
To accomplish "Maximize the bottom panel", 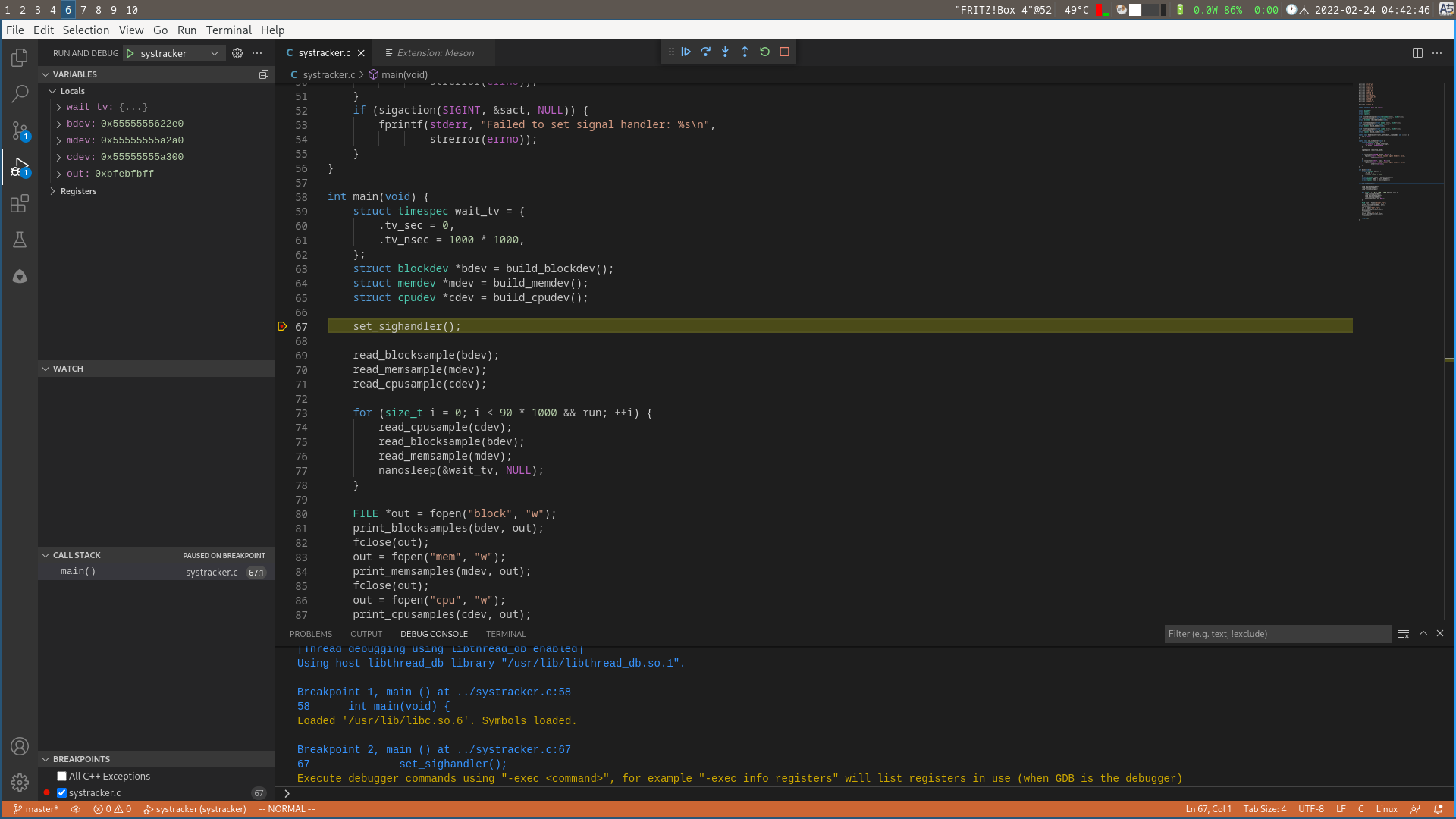I will pyautogui.click(x=1423, y=634).
